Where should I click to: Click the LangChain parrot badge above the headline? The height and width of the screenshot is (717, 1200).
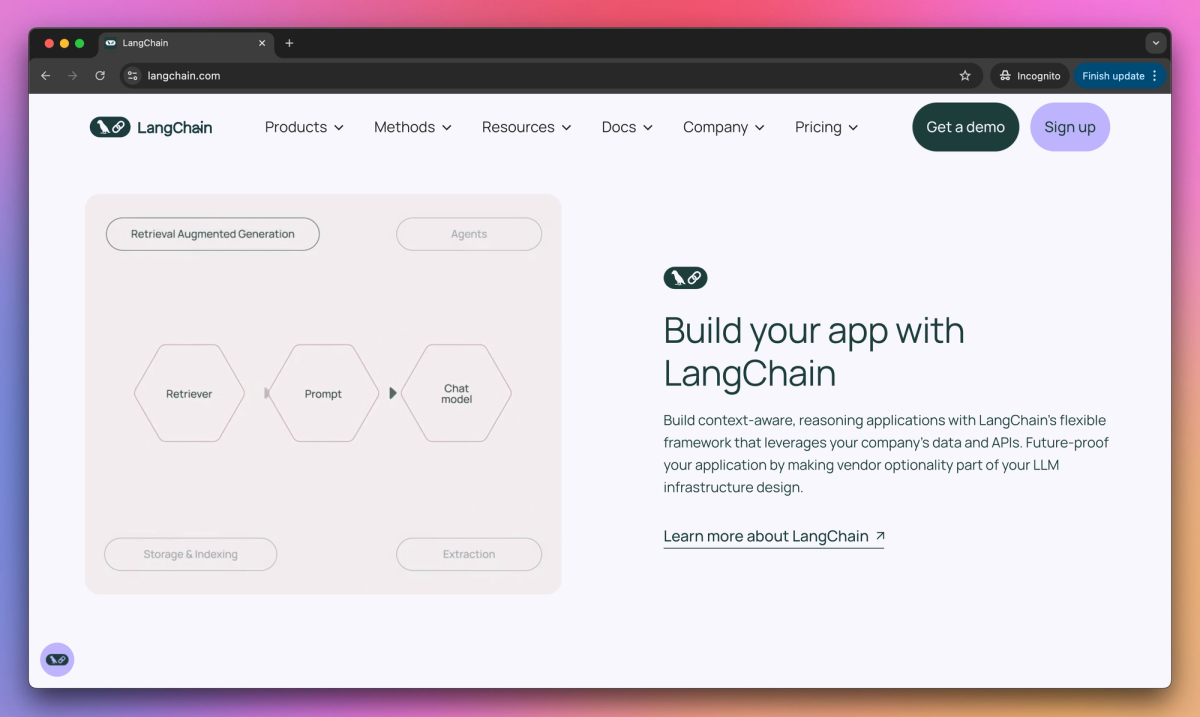tap(685, 278)
